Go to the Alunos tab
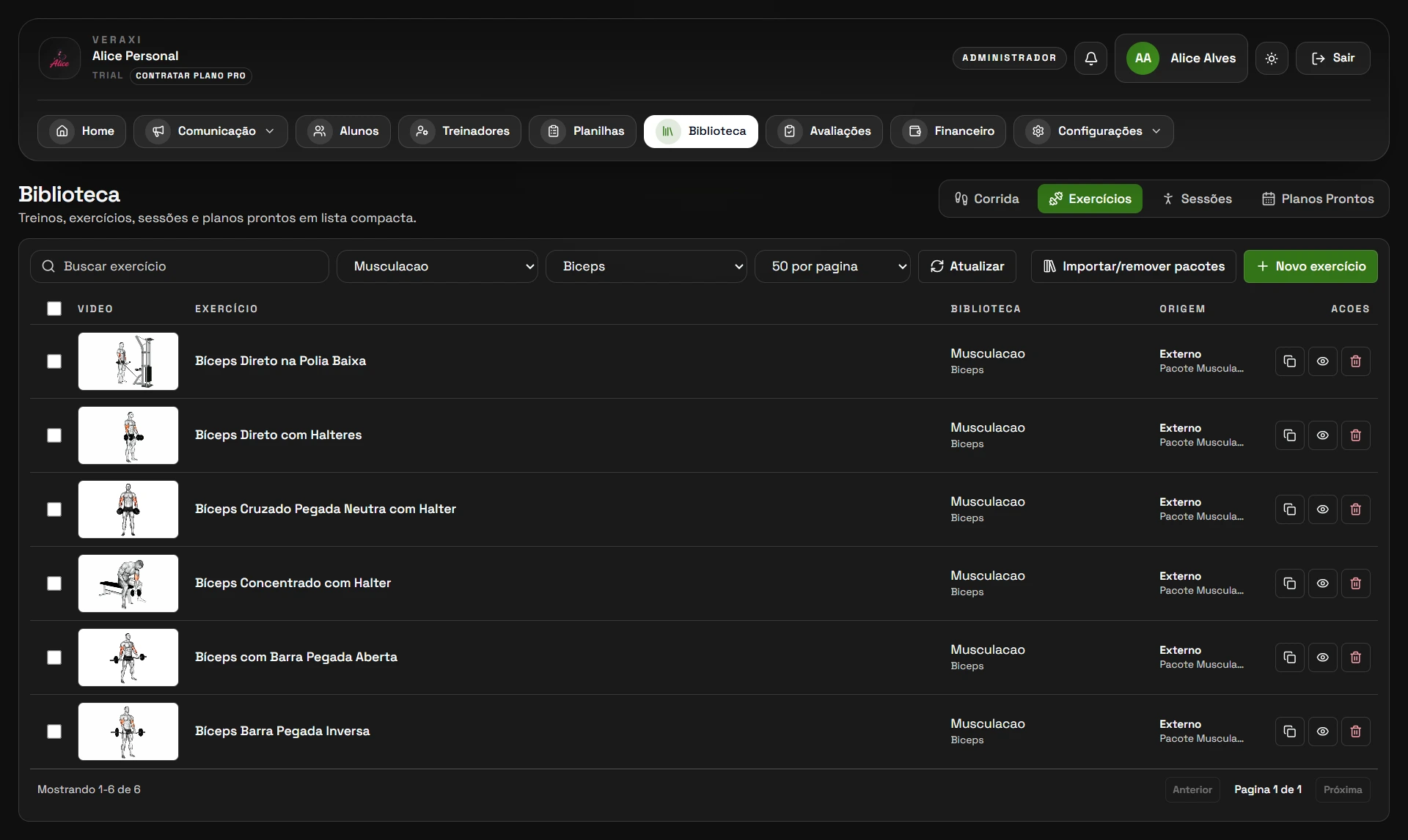The image size is (1408, 840). [x=343, y=131]
